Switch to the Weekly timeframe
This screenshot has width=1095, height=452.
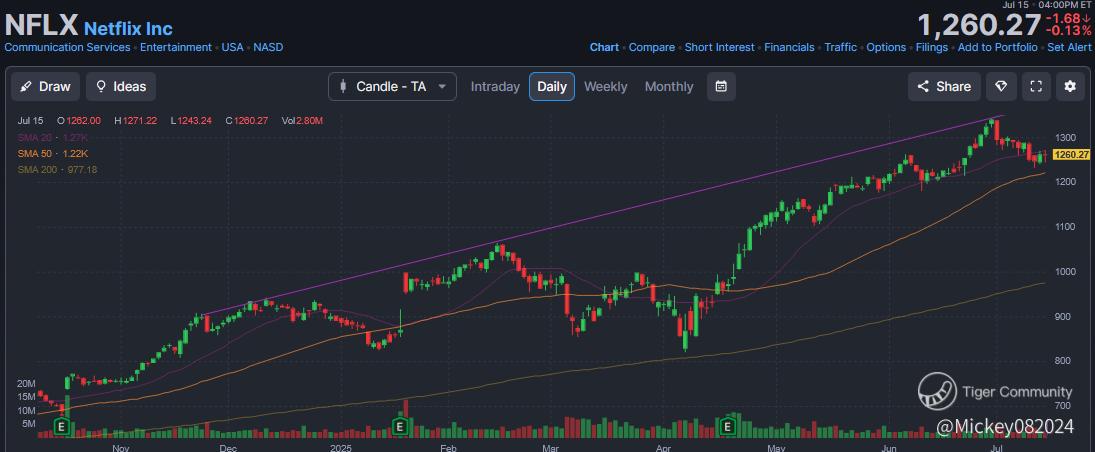tap(605, 87)
